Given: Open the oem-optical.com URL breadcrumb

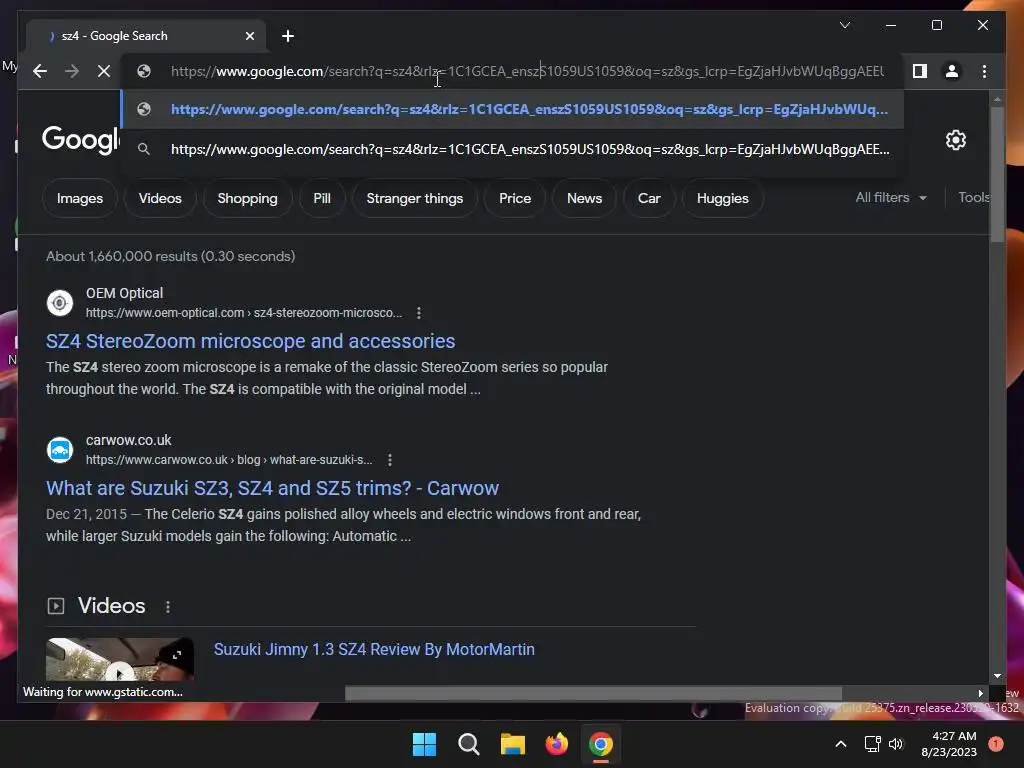Looking at the screenshot, I should tap(244, 313).
